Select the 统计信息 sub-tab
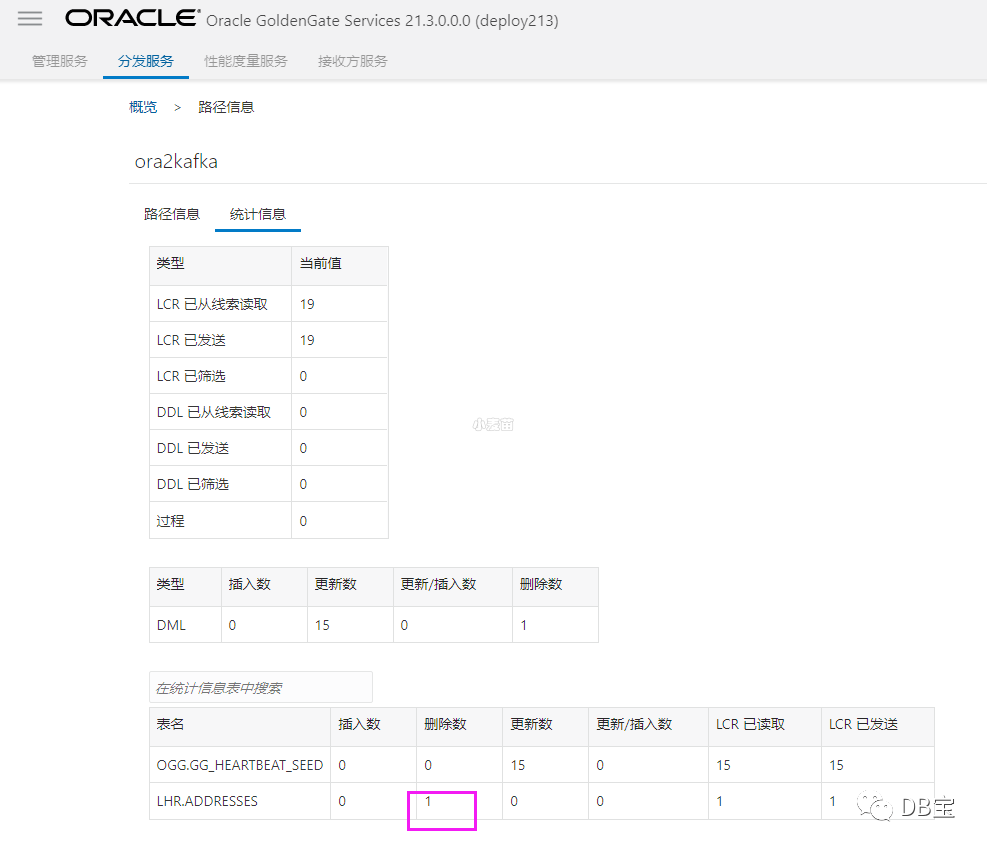Screen dimensions: 987x849 point(257,214)
